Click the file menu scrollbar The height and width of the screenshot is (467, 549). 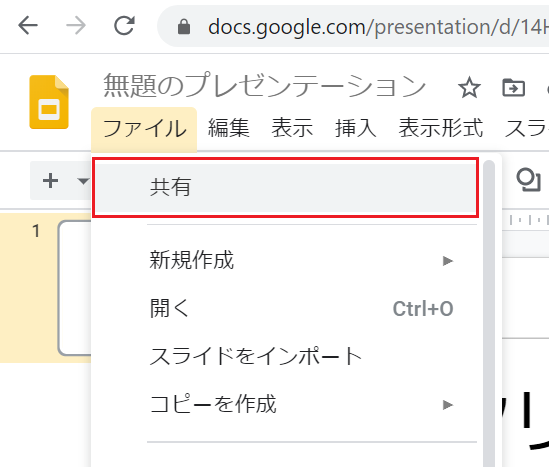pos(489,313)
